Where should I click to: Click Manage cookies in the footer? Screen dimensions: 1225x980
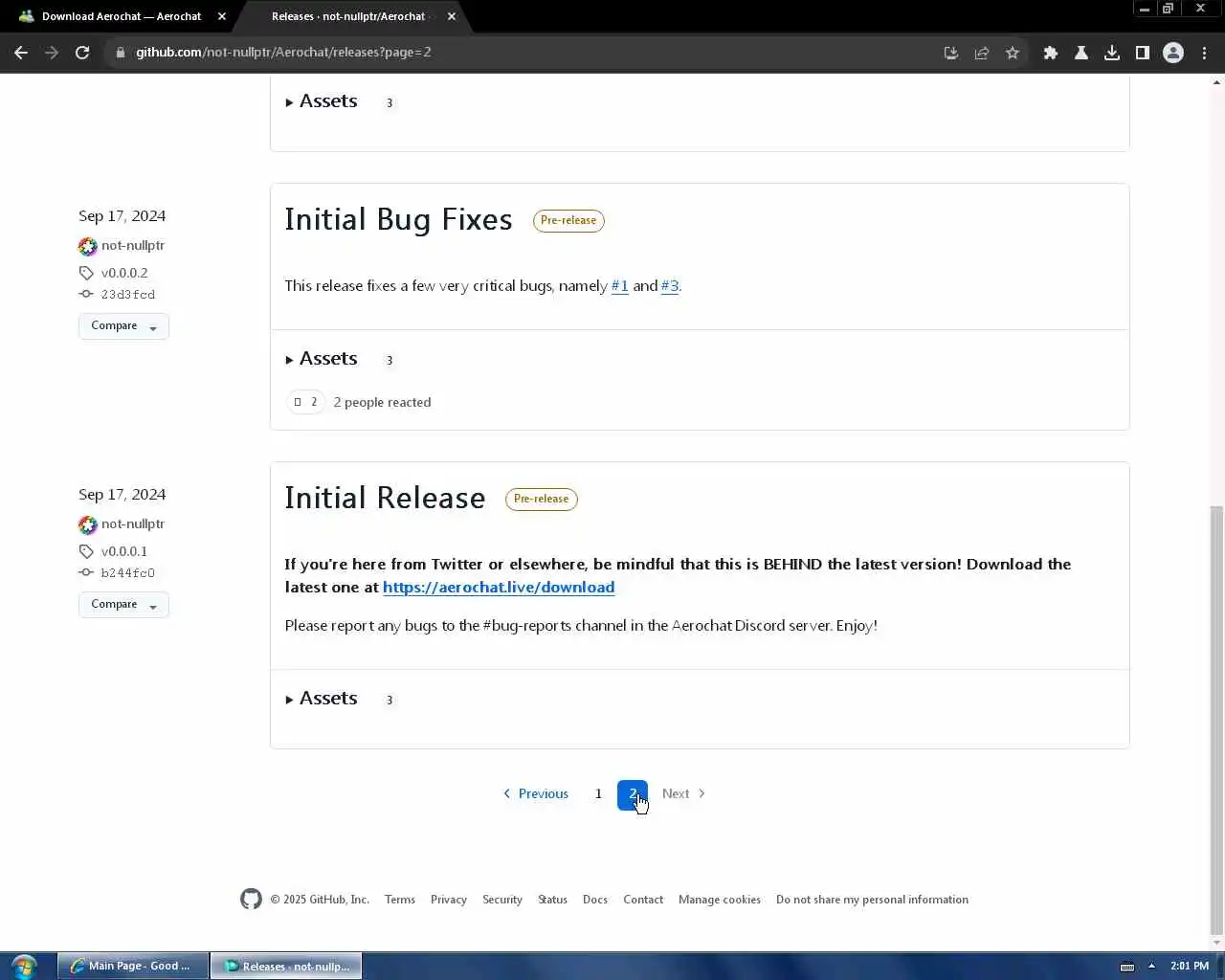point(720,900)
